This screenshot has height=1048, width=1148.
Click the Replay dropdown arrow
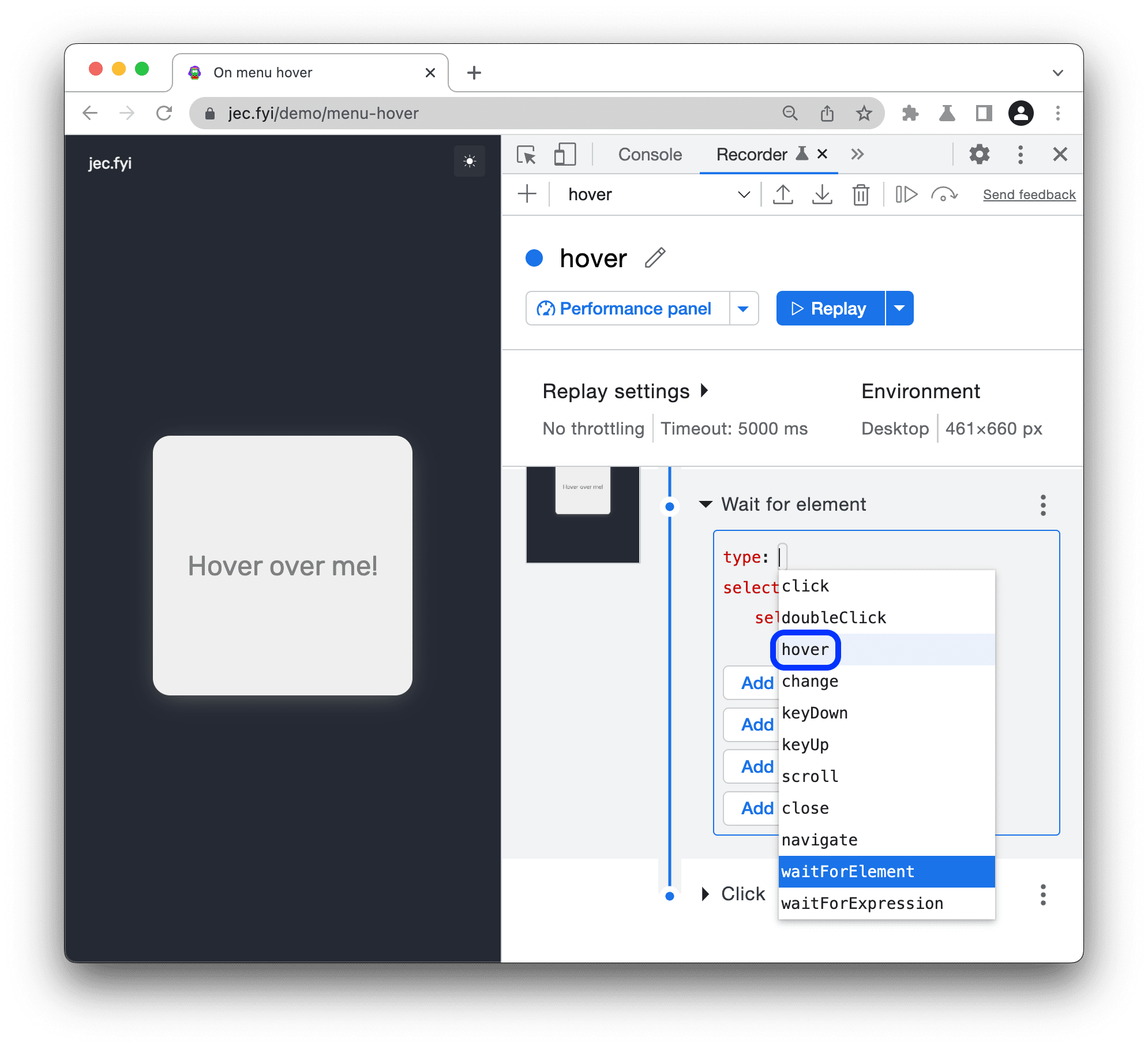[x=900, y=308]
